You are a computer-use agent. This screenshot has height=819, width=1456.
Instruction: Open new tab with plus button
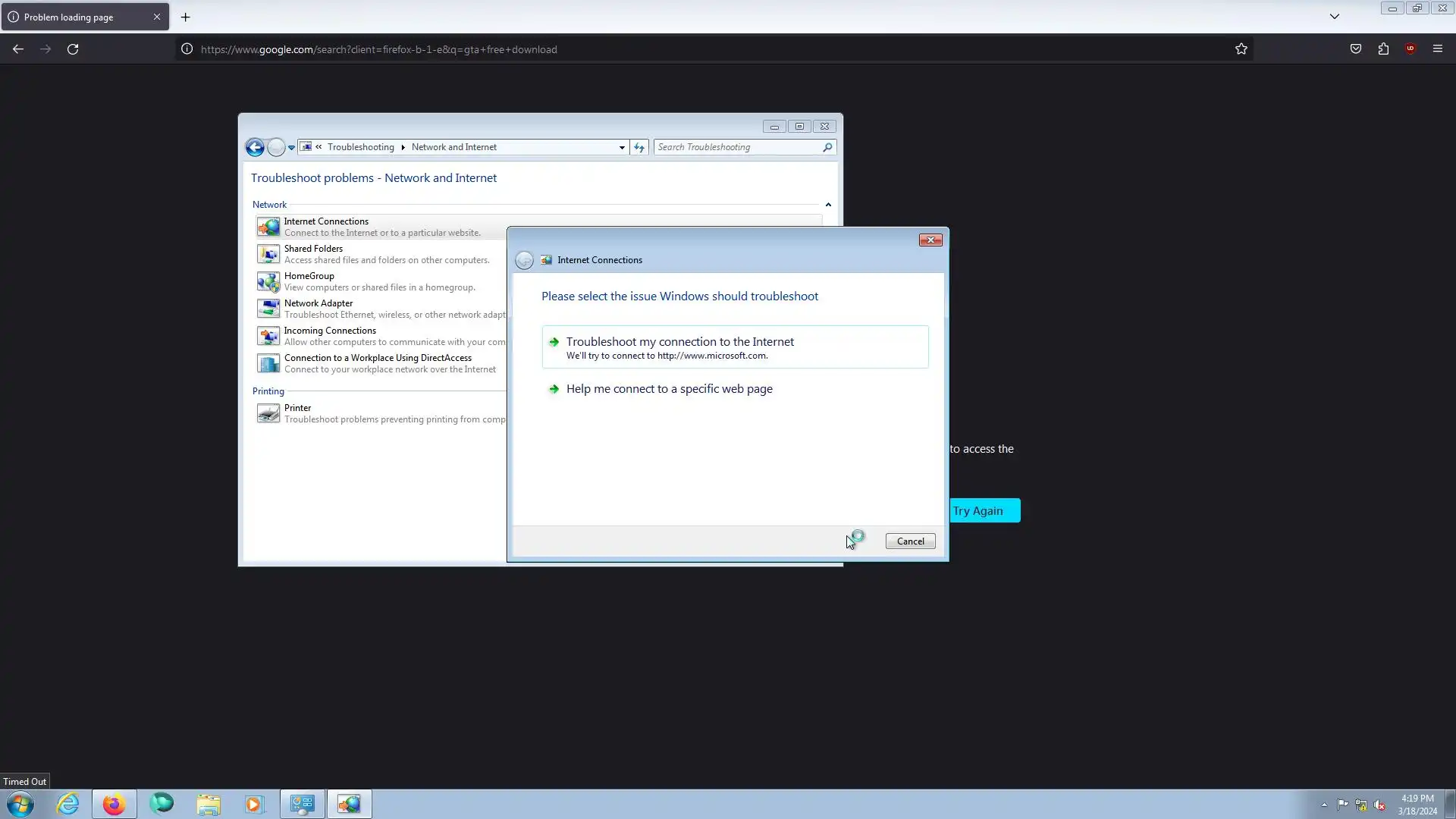click(x=185, y=17)
